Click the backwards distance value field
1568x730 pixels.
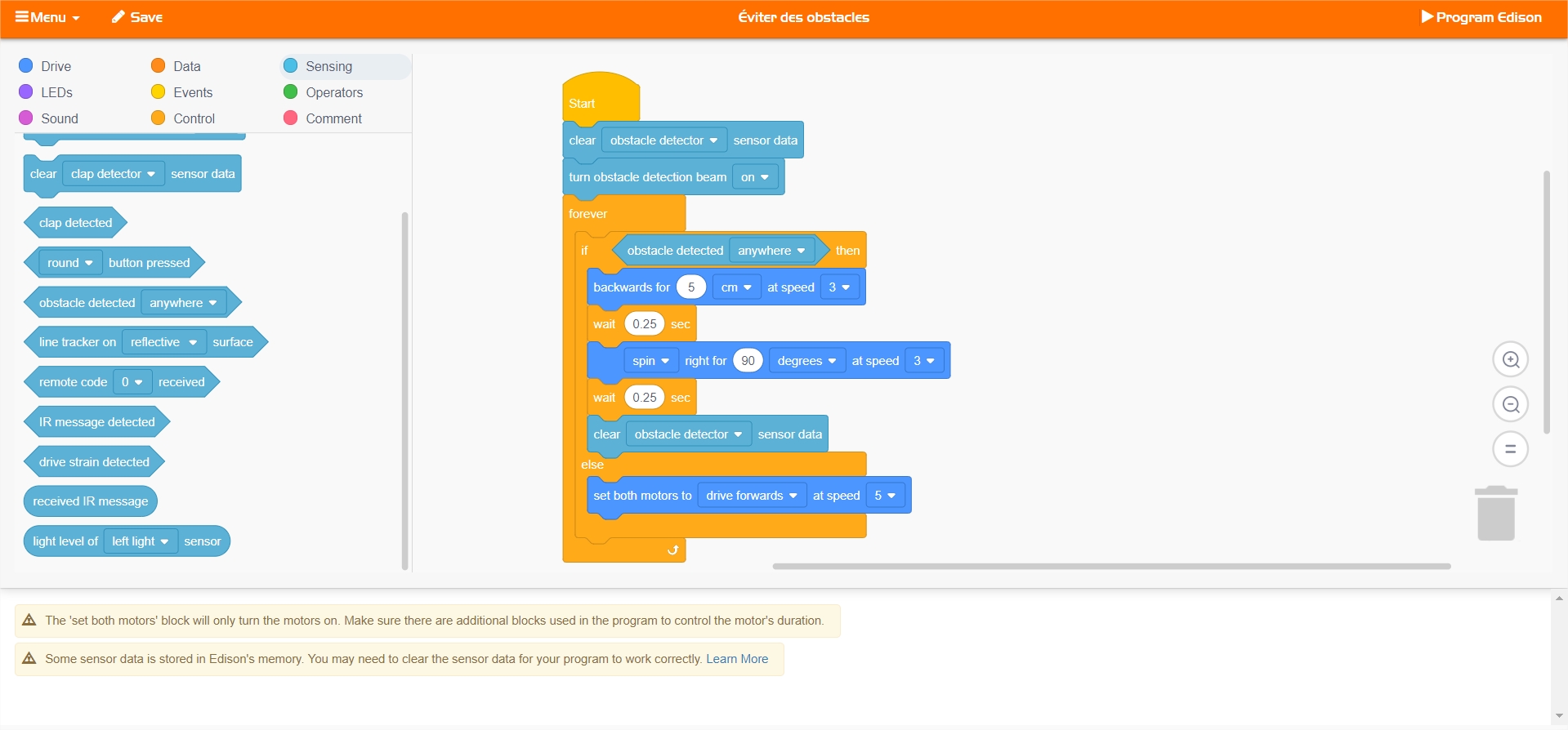coord(691,287)
